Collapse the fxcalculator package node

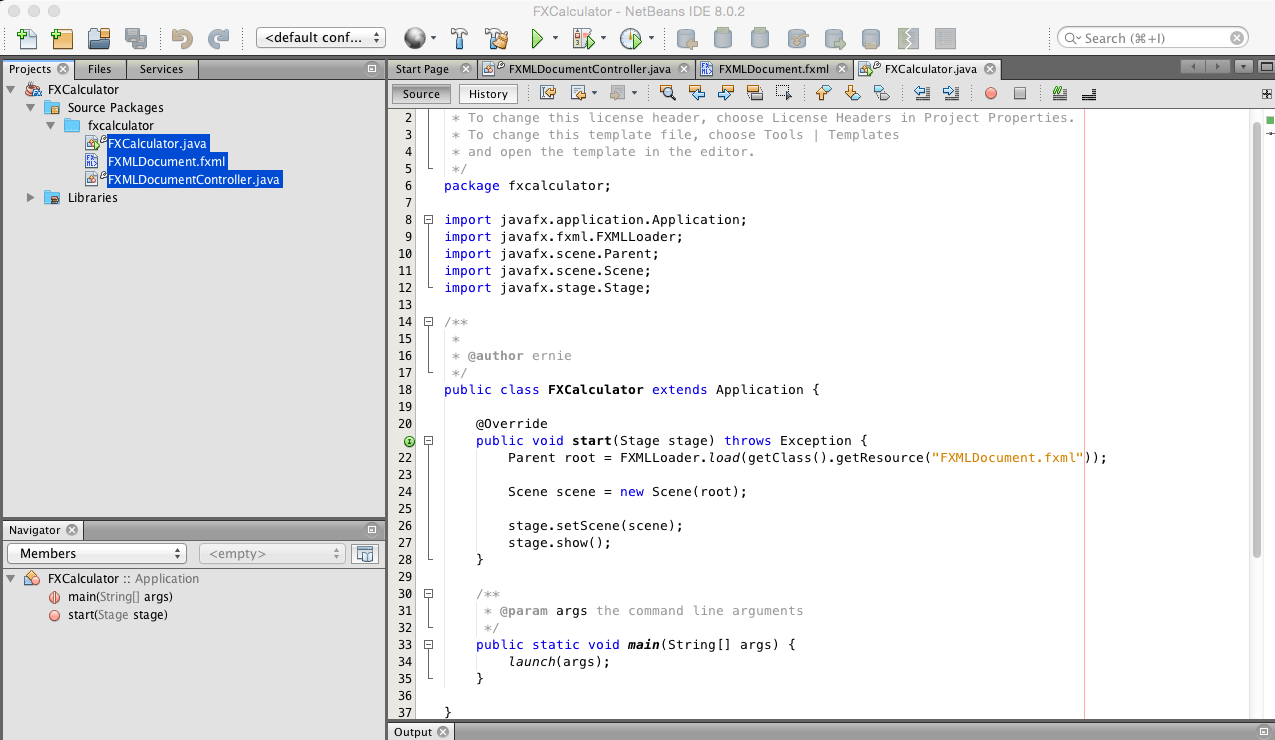tap(49, 126)
